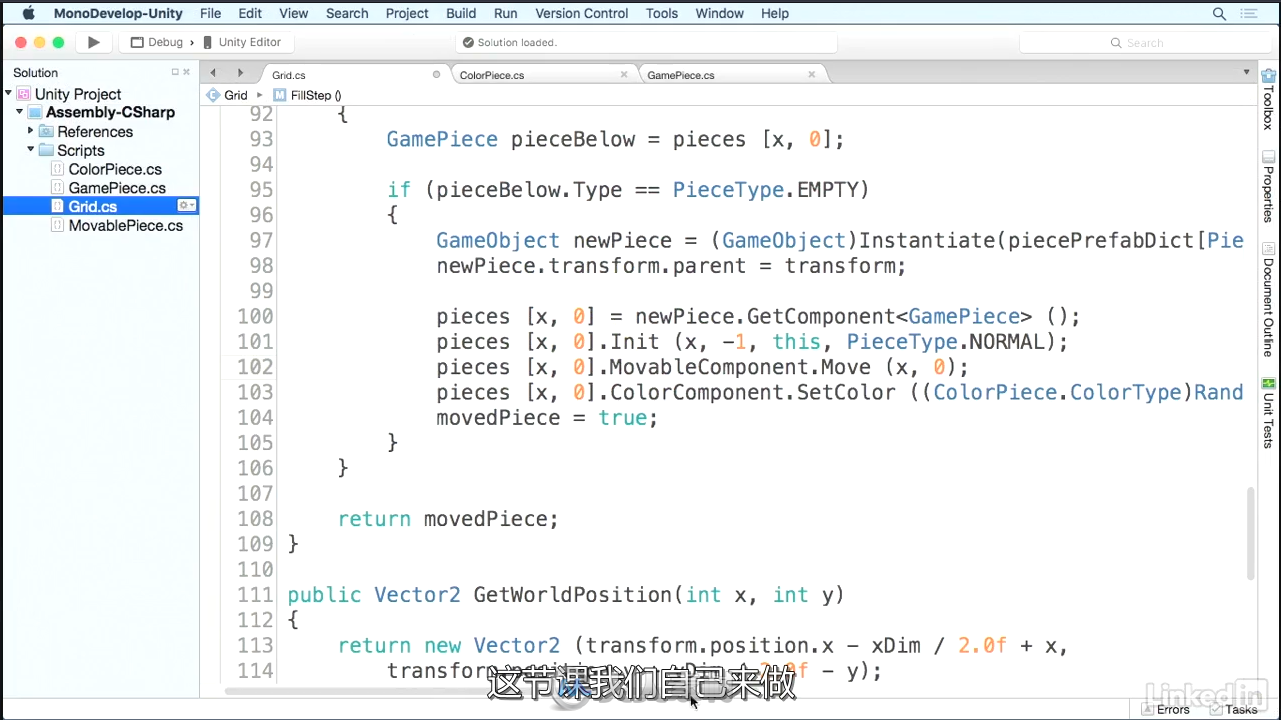The height and width of the screenshot is (720, 1281).
Task: Open the MonoDevelop-Unity application menu
Action: click(119, 13)
